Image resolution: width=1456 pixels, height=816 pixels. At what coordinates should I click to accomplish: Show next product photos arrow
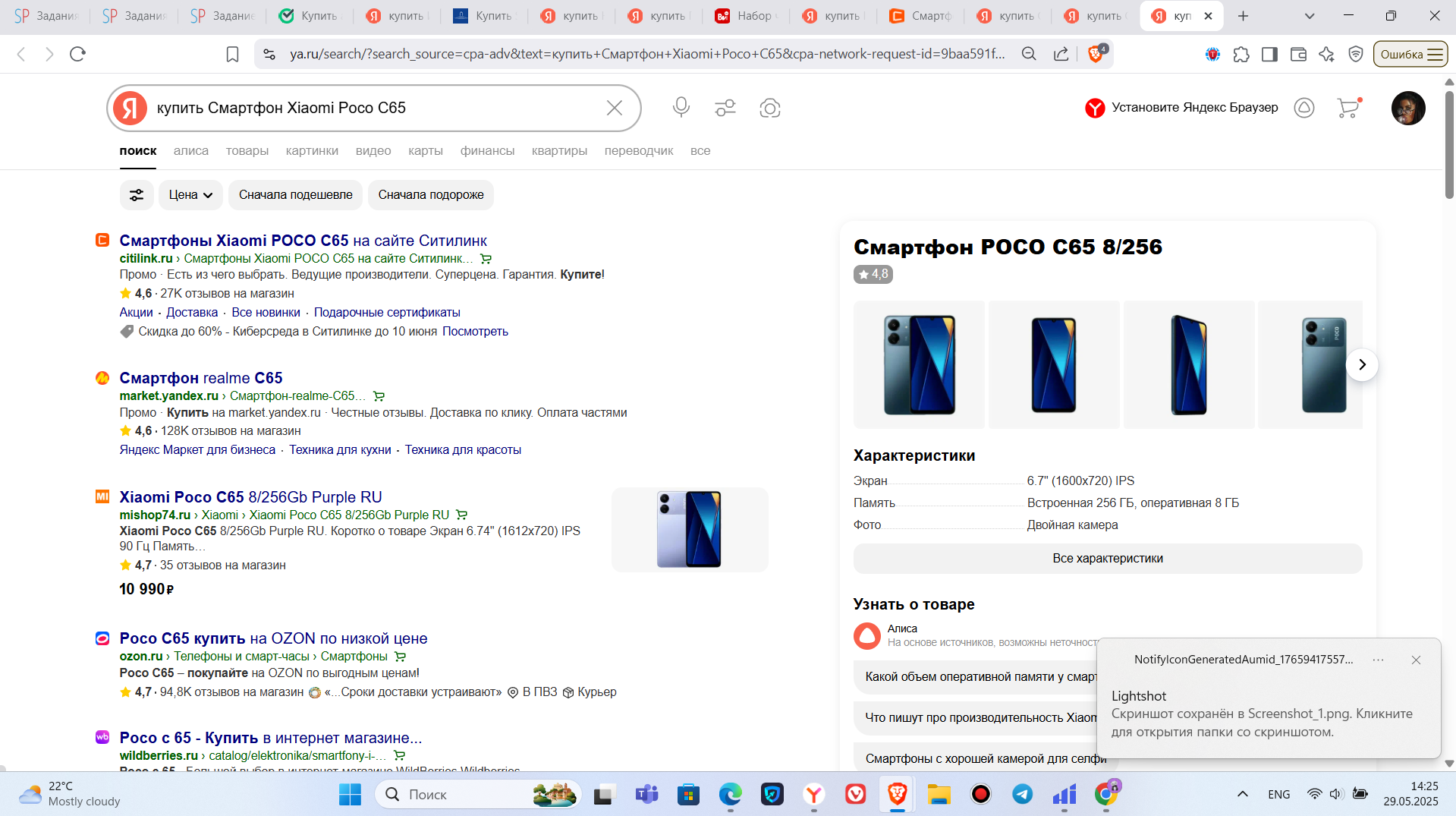tap(1362, 364)
